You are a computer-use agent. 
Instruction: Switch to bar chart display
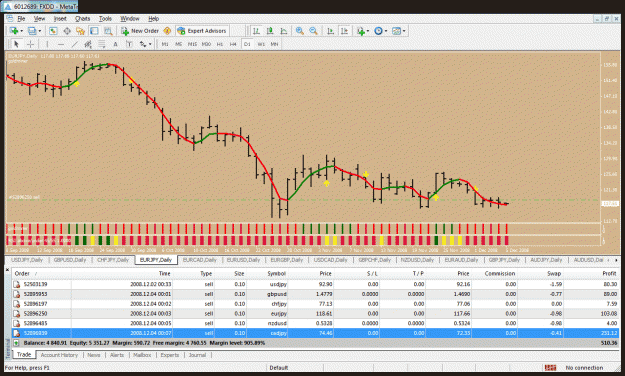point(256,31)
